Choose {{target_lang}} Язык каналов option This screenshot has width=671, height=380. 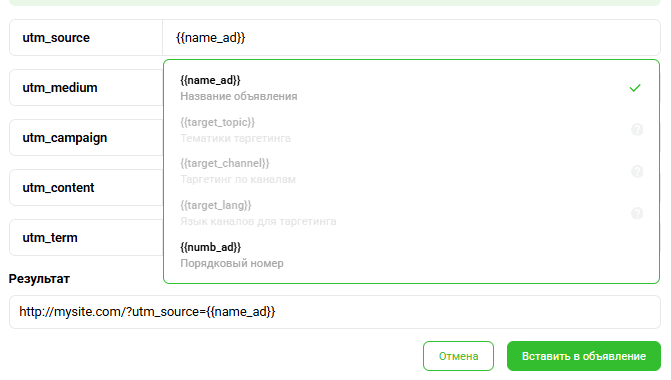pyautogui.click(x=411, y=213)
